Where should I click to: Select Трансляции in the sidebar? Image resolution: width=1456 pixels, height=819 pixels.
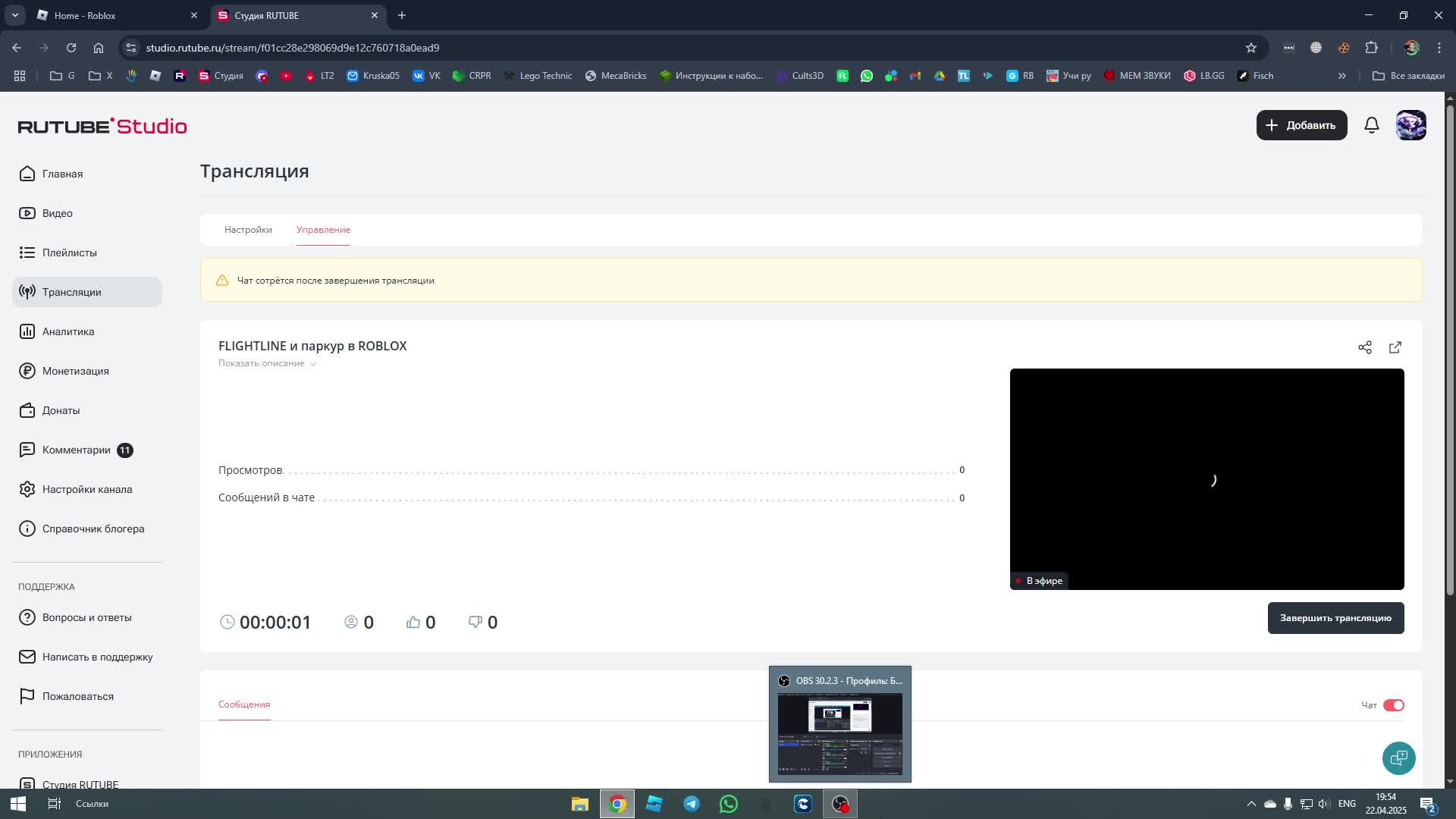pos(86,292)
